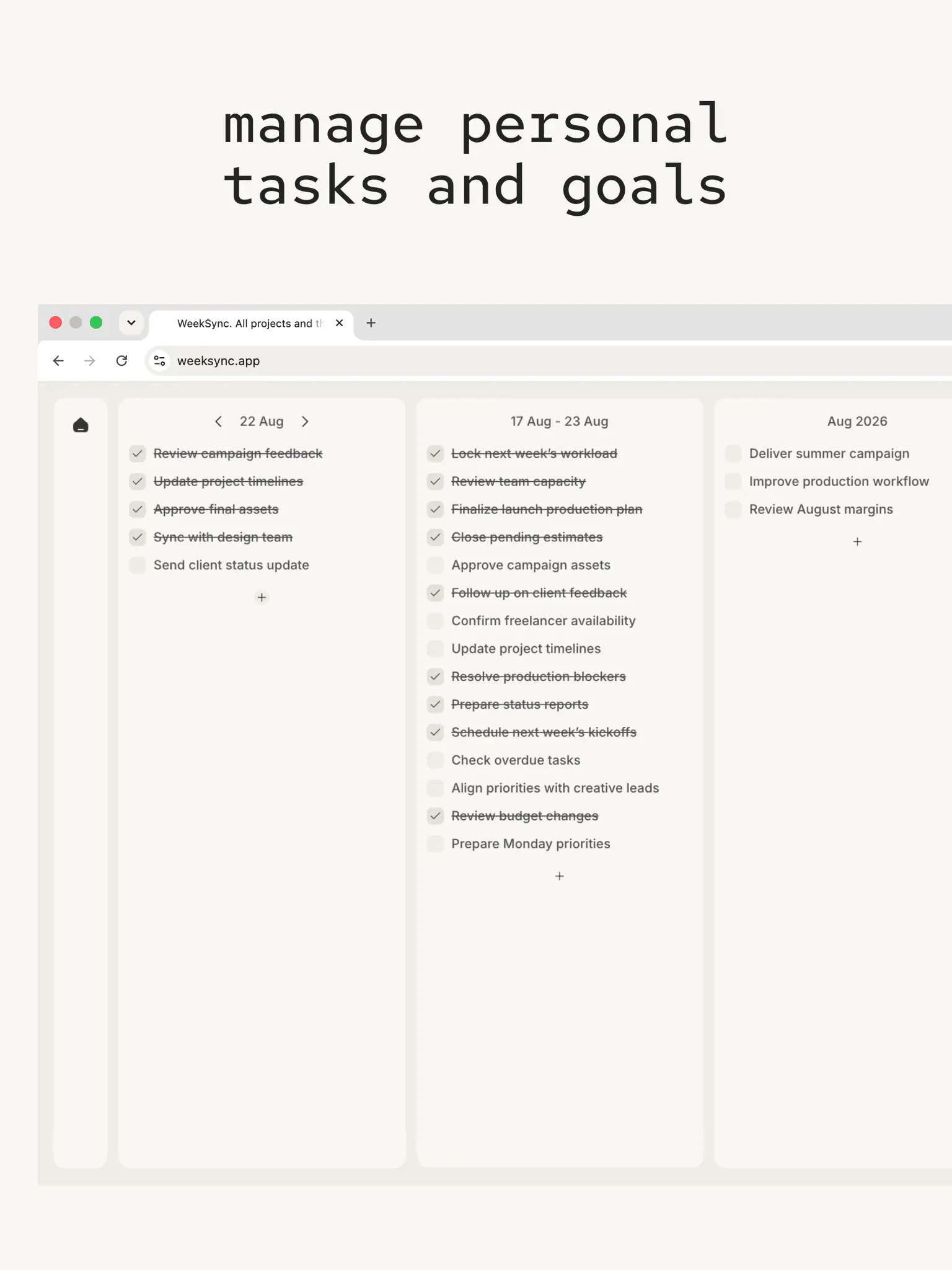Screen dimensions: 952x1270
Task: Click the Aug 2026 month header
Action: pyautogui.click(x=857, y=422)
